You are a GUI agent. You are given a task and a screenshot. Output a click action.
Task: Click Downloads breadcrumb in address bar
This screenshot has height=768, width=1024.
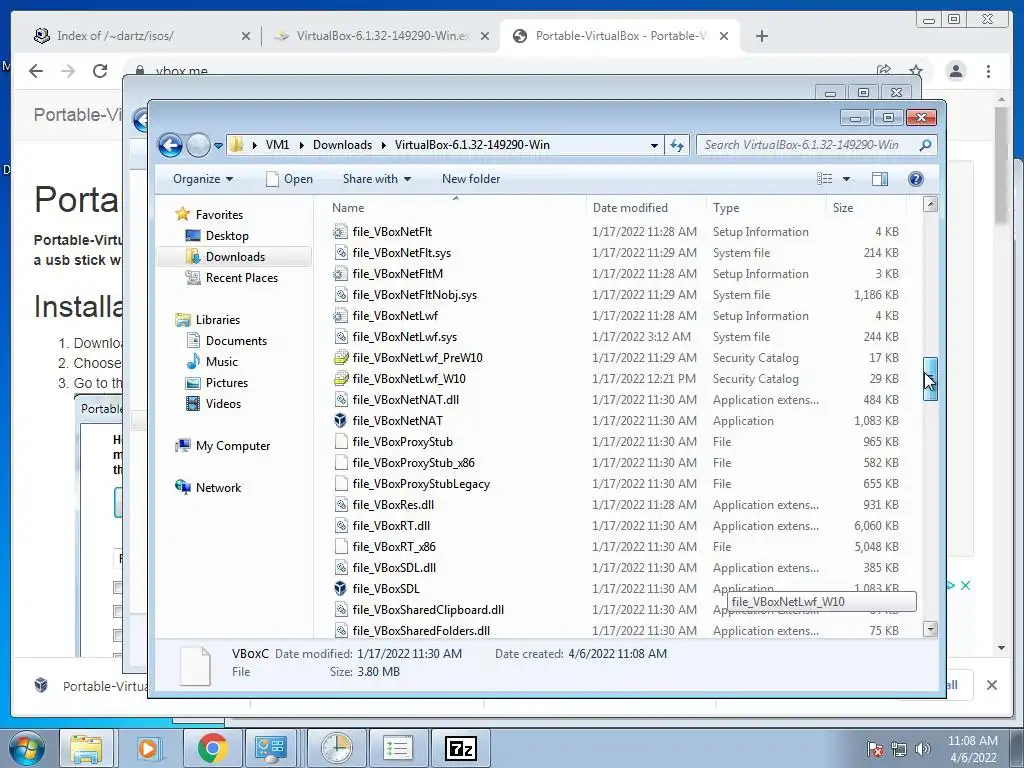[x=342, y=145]
